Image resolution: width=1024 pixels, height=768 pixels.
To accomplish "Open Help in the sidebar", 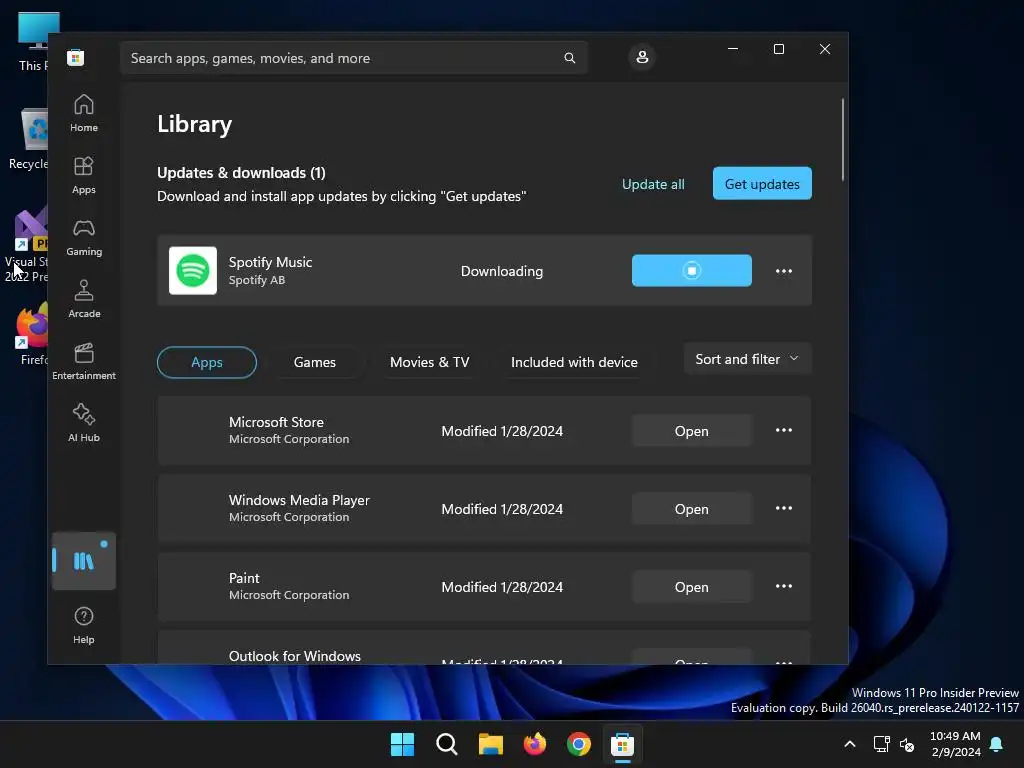I will (84, 625).
